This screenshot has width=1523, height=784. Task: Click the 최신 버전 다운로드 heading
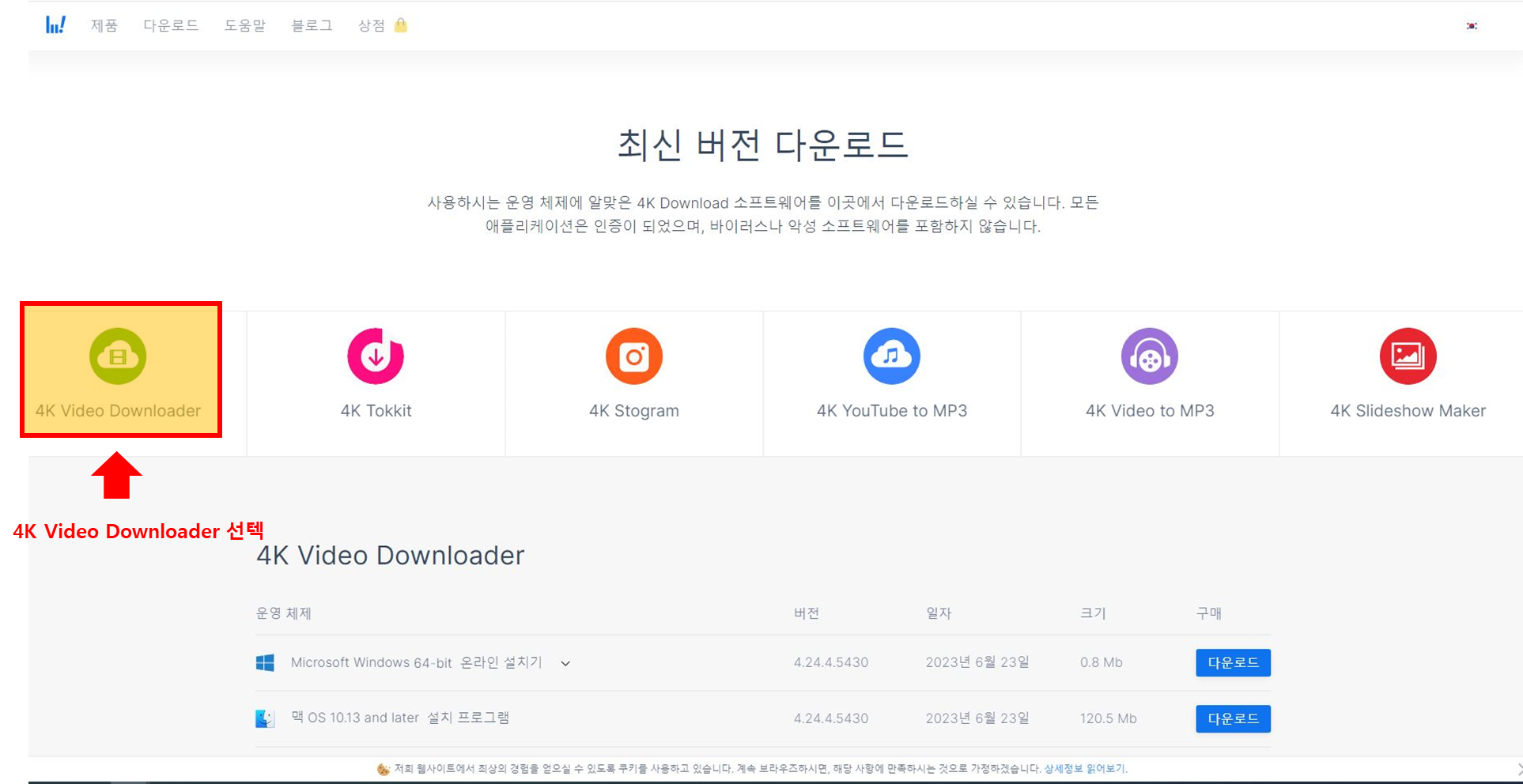[x=762, y=145]
